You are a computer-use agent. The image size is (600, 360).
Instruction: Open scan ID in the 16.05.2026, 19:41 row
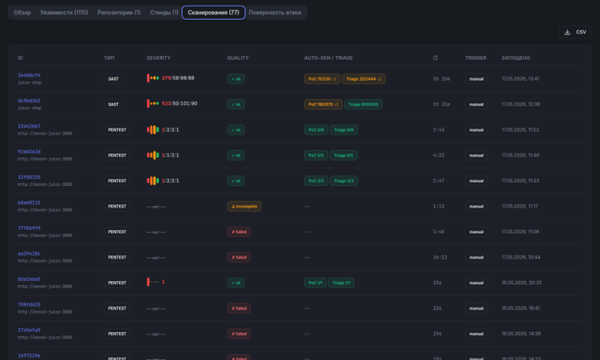point(29,305)
